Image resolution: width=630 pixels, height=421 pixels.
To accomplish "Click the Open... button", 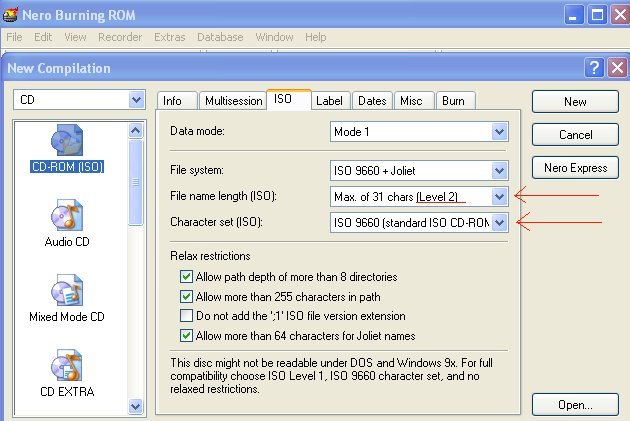I will (x=575, y=405).
